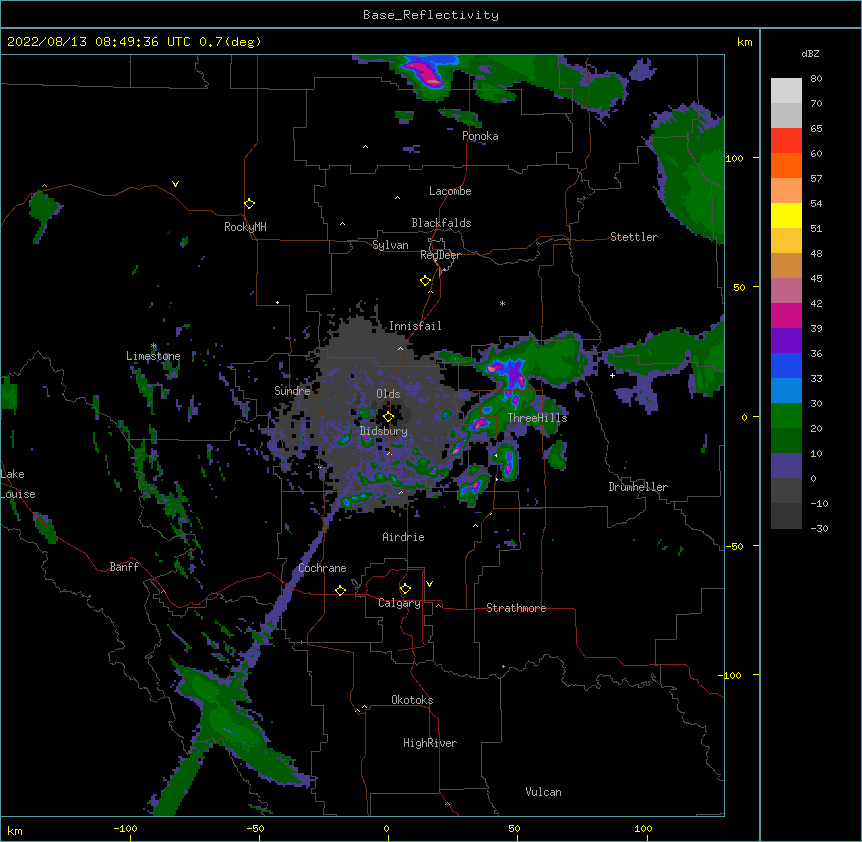Click the Banff label
The image size is (862, 842).
[124, 567]
